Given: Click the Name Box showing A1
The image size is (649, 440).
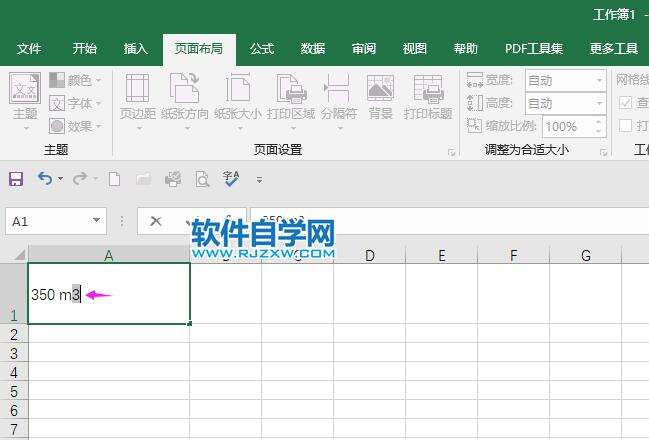Looking at the screenshot, I should (48, 221).
